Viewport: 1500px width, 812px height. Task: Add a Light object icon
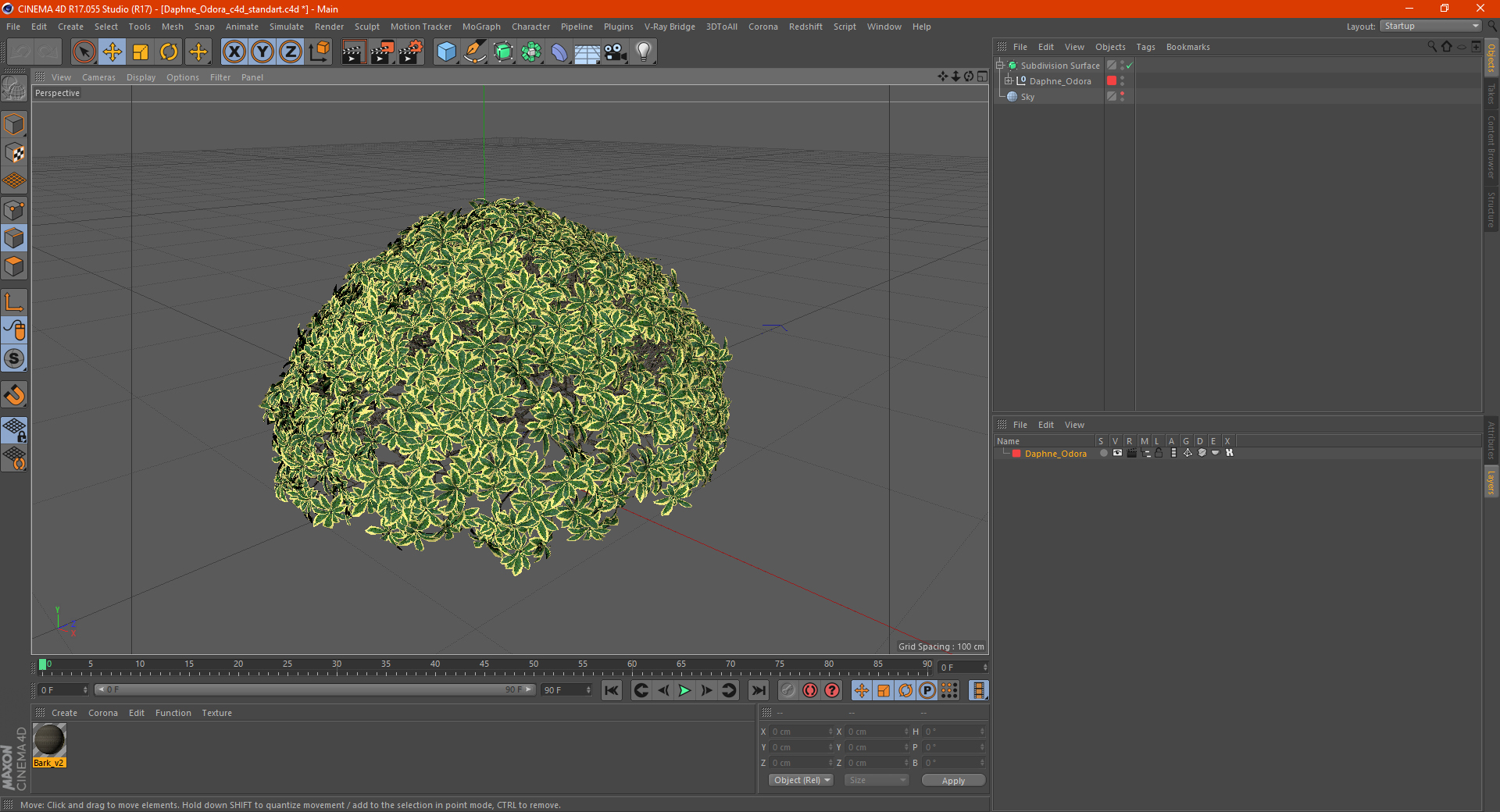[x=644, y=52]
